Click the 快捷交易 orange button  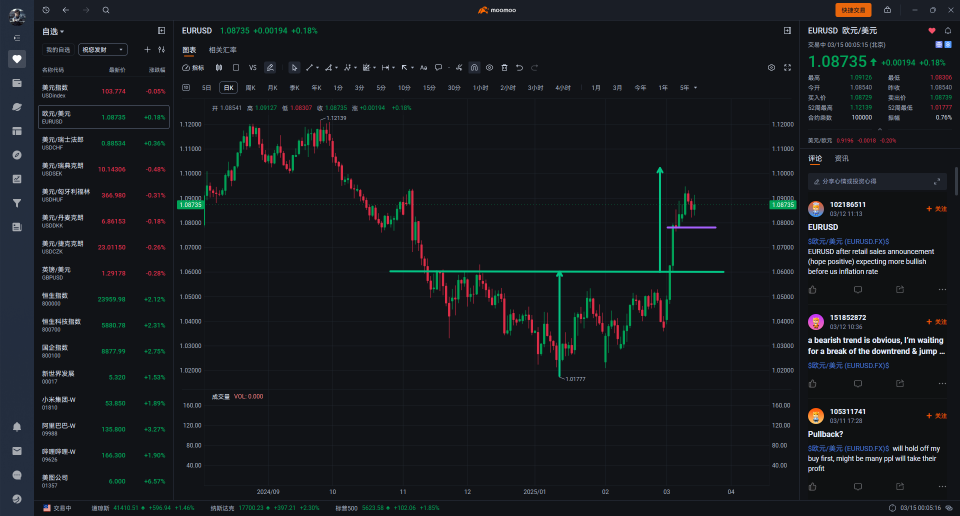point(853,10)
